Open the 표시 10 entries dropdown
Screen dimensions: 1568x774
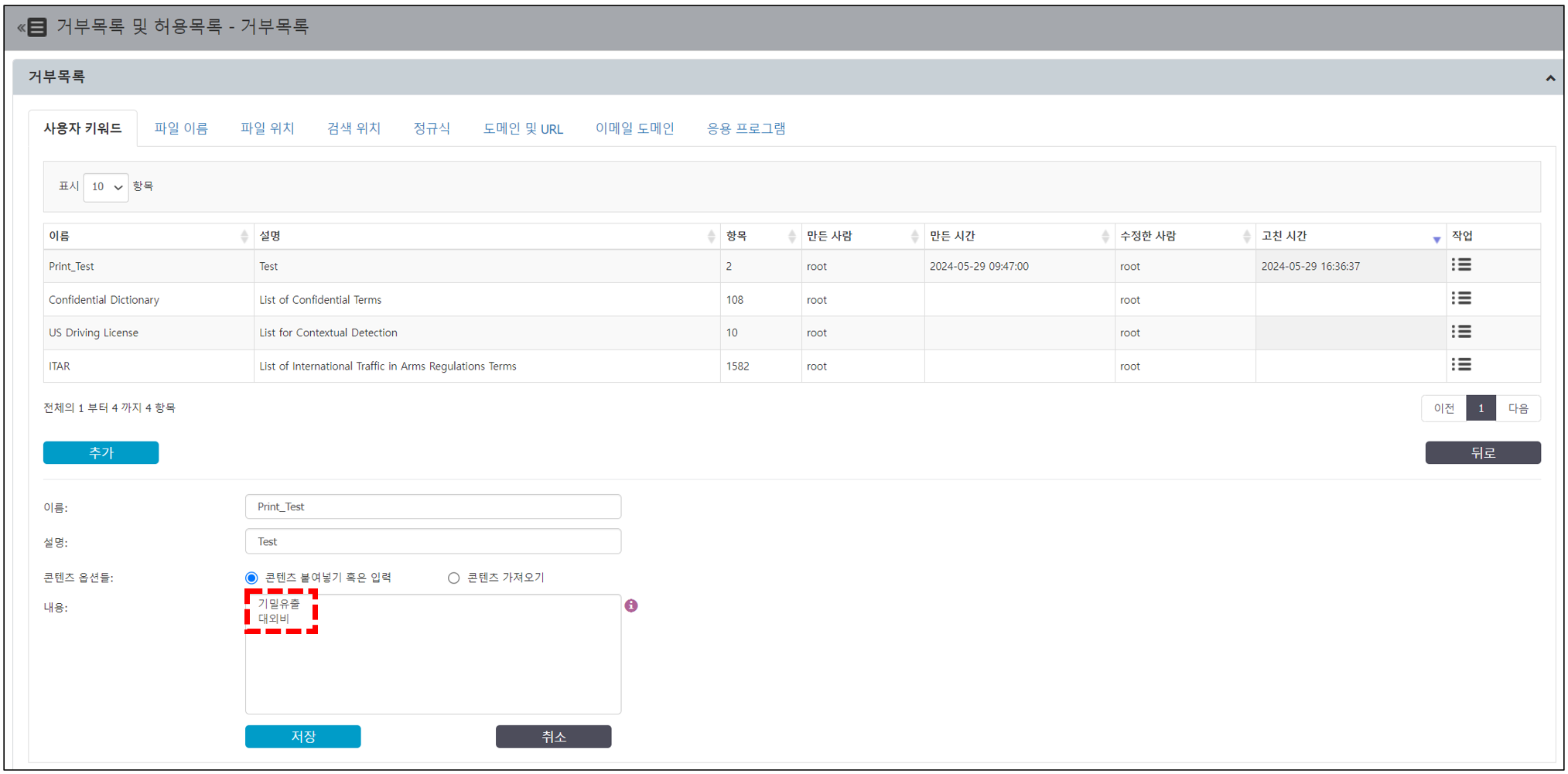106,187
